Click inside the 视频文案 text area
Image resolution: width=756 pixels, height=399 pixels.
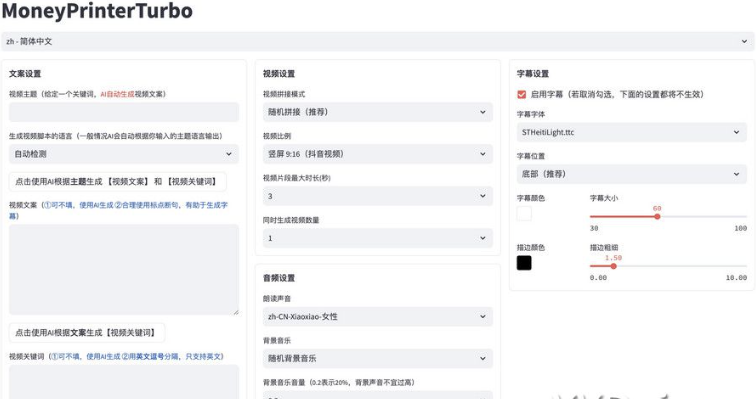[x=124, y=269]
